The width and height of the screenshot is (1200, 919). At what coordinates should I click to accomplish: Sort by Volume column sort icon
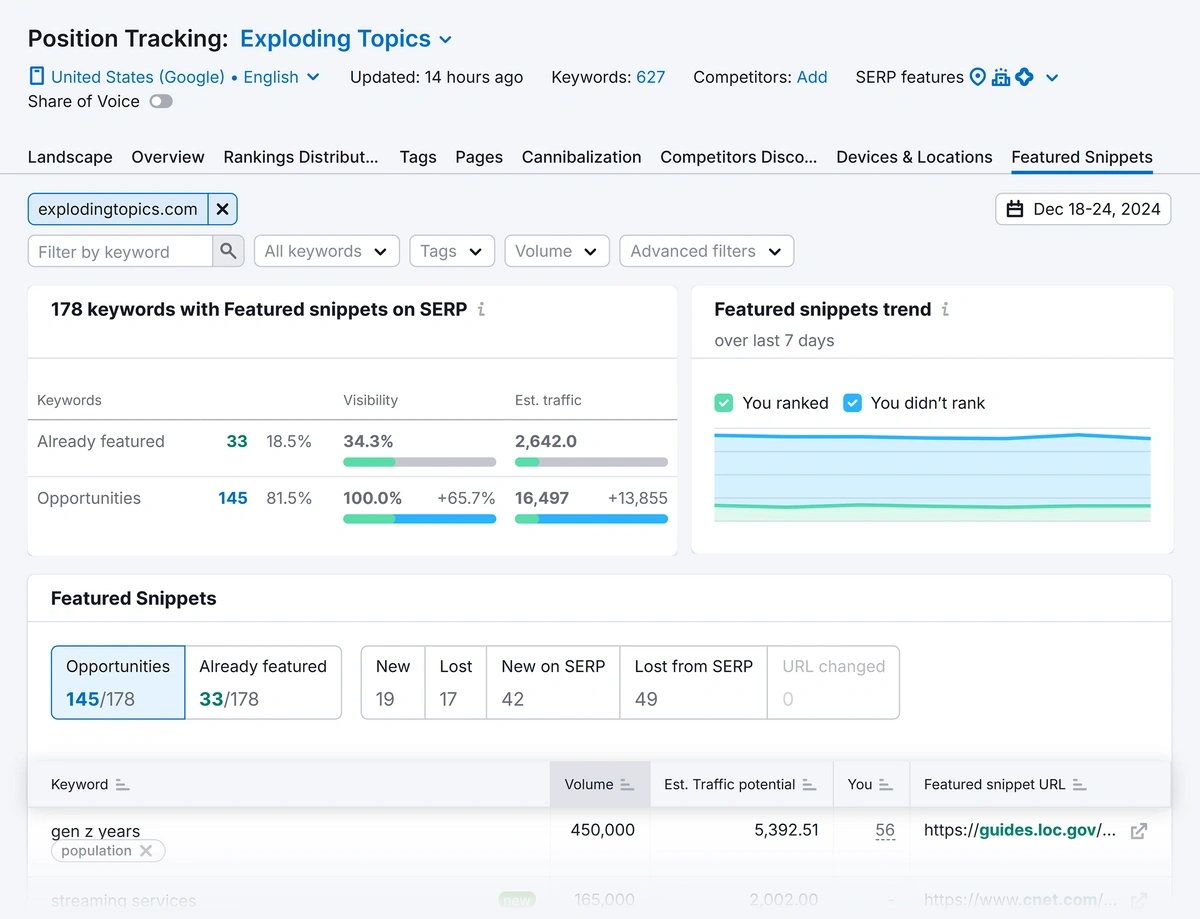click(627, 785)
